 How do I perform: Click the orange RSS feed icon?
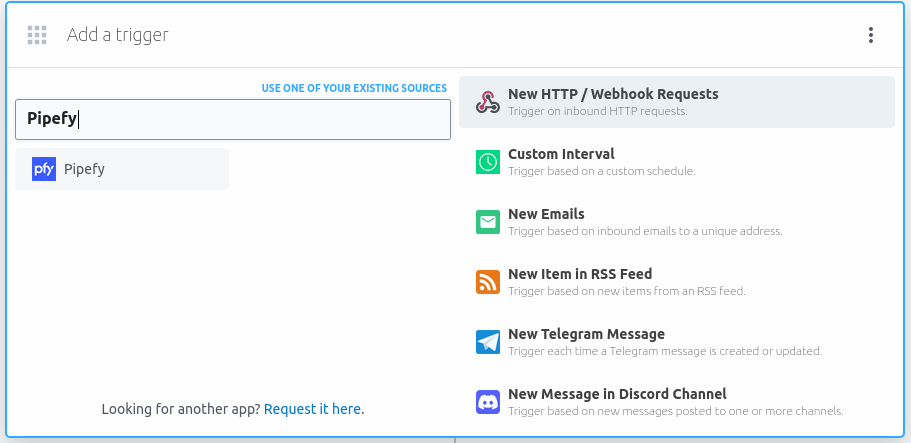coord(487,282)
